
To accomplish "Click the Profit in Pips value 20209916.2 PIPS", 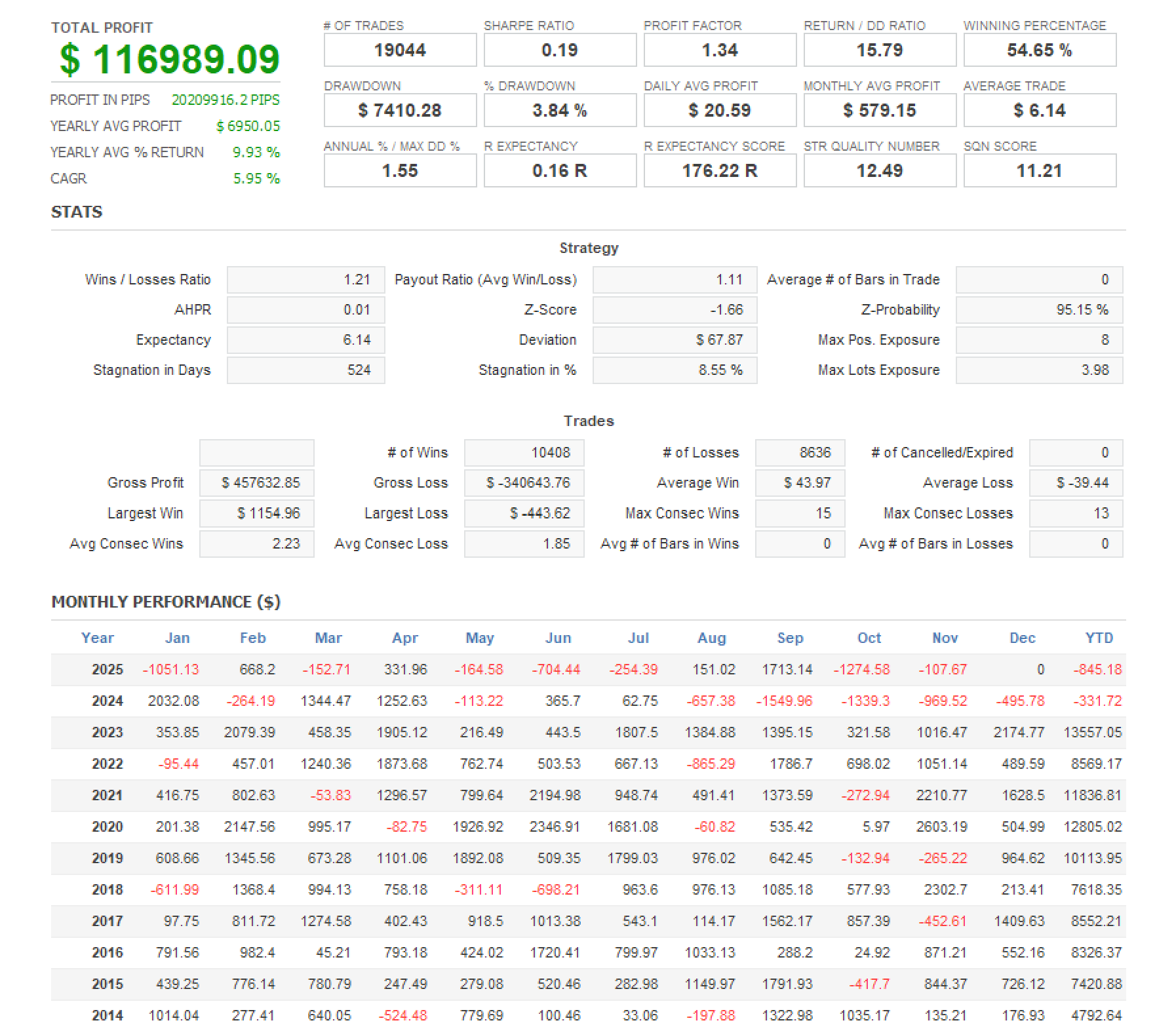I will (x=225, y=100).
